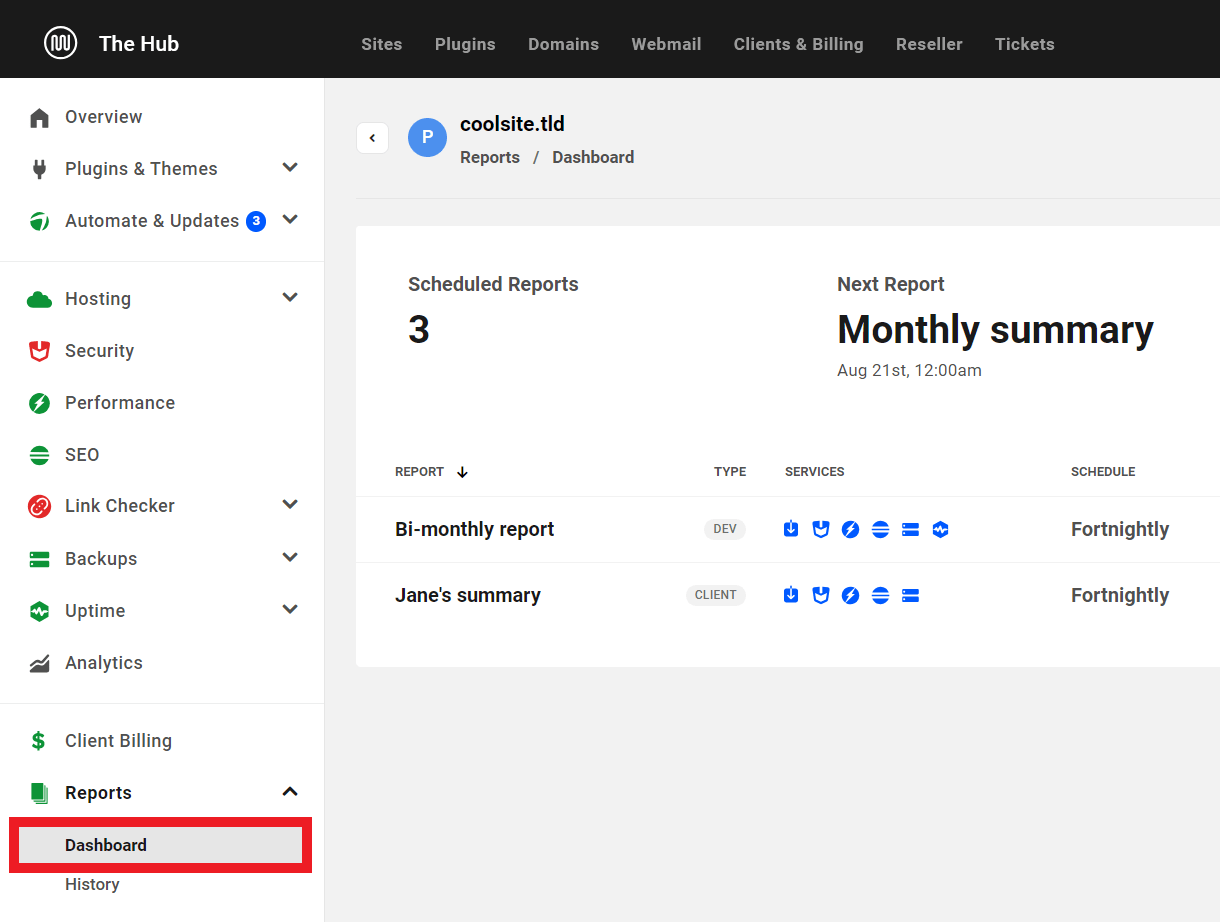Click the Aug 21st, 12:00am date text
The height and width of the screenshot is (922, 1220).
[x=909, y=370]
